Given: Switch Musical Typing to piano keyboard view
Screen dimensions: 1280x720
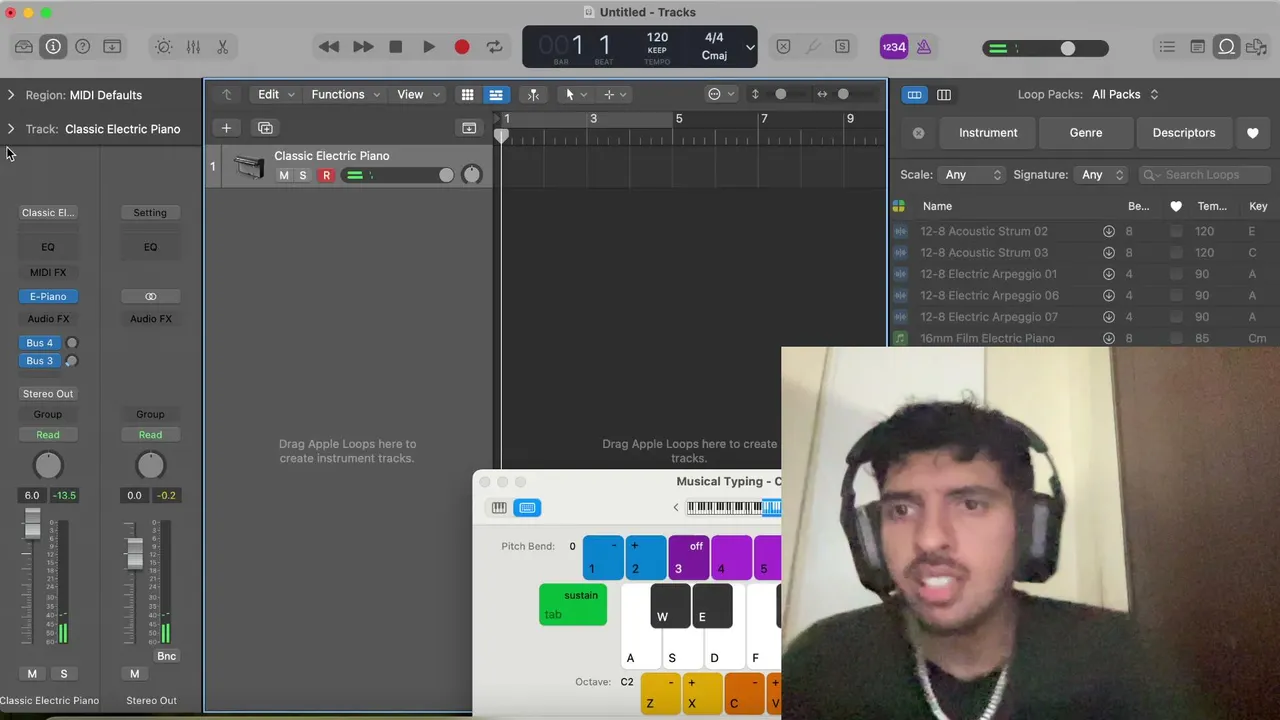Looking at the screenshot, I should (x=499, y=508).
